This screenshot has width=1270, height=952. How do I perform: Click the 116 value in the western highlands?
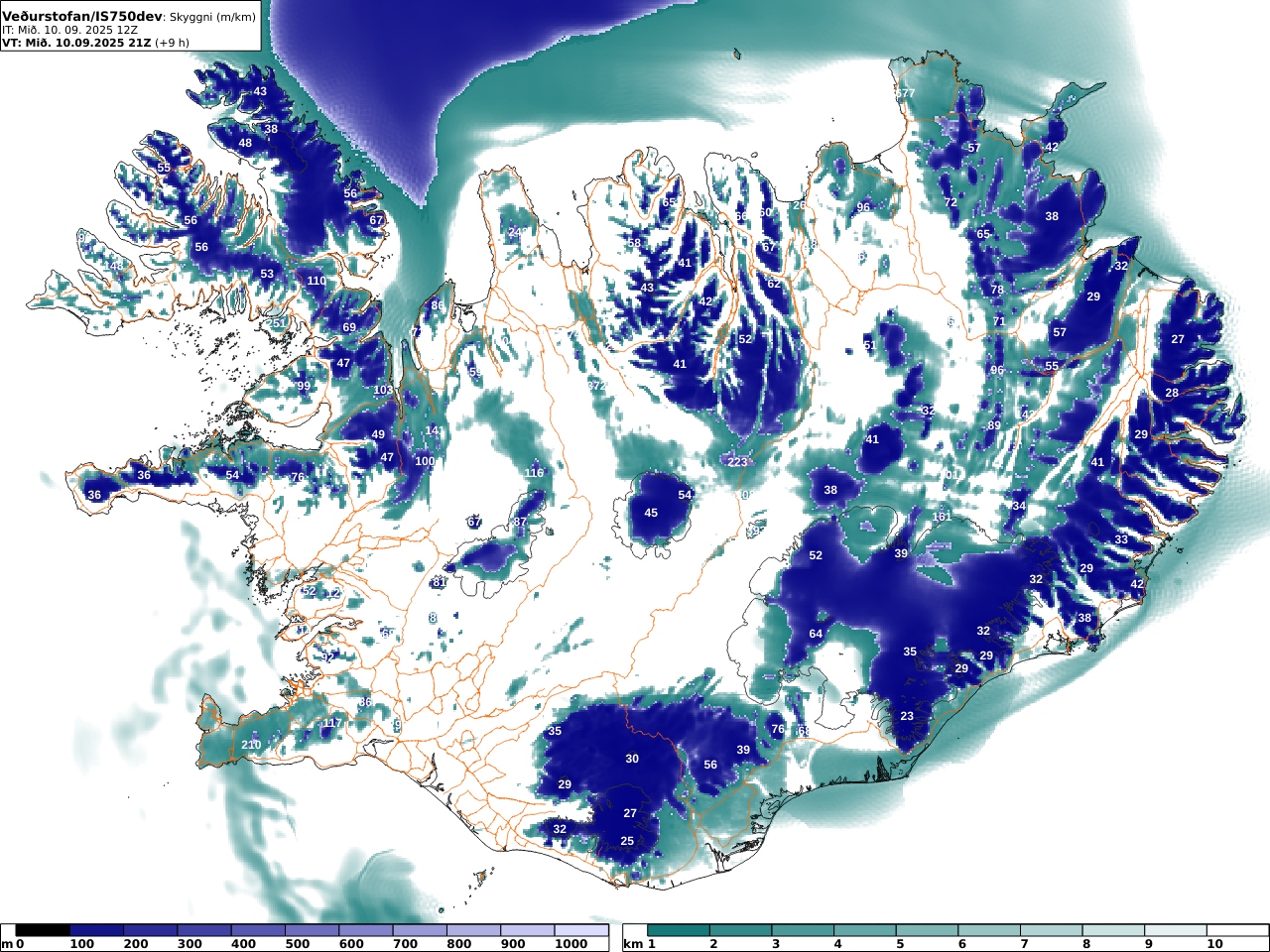535,473
